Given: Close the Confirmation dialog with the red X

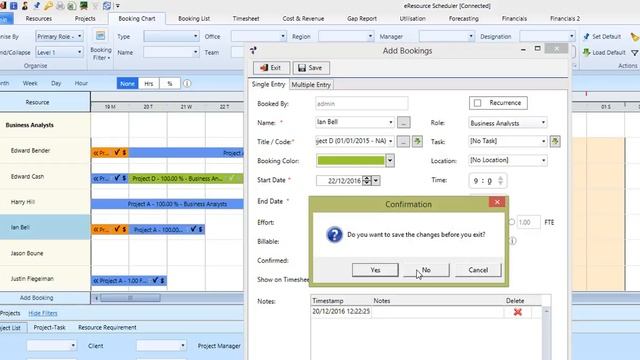Looking at the screenshot, I should 497,202.
